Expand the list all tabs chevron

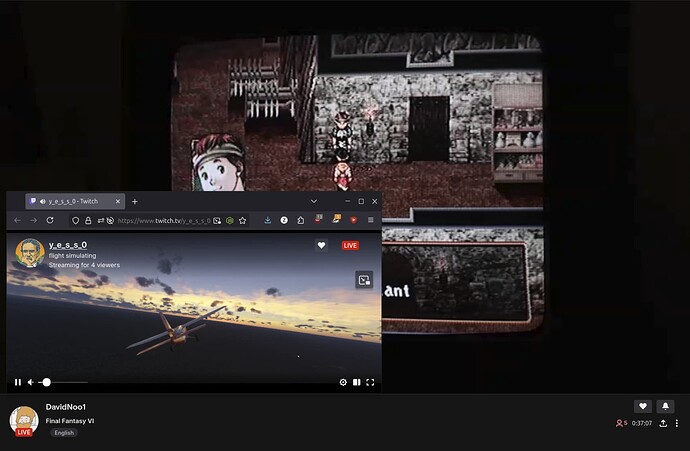pos(314,201)
